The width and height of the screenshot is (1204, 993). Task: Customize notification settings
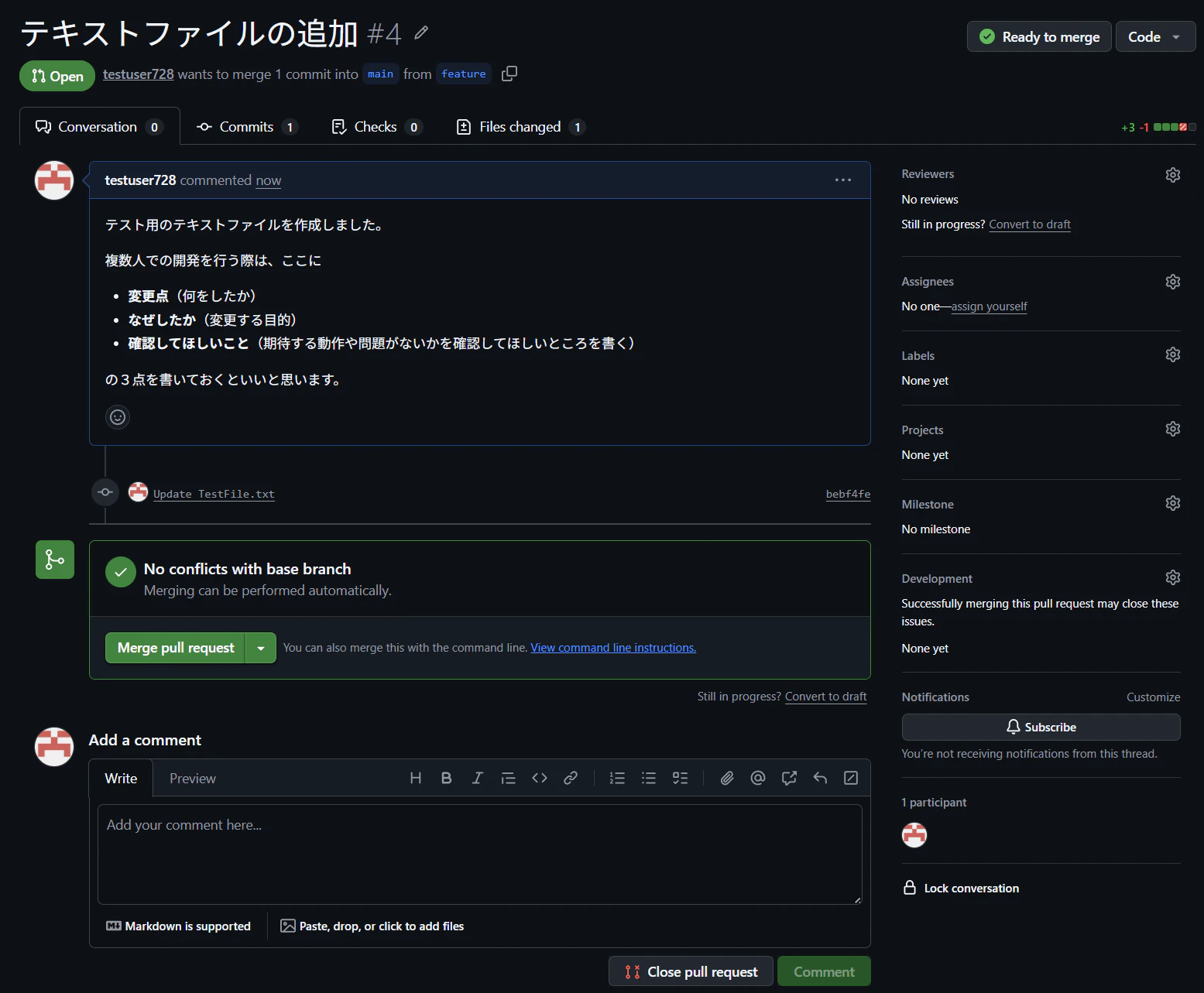1153,697
